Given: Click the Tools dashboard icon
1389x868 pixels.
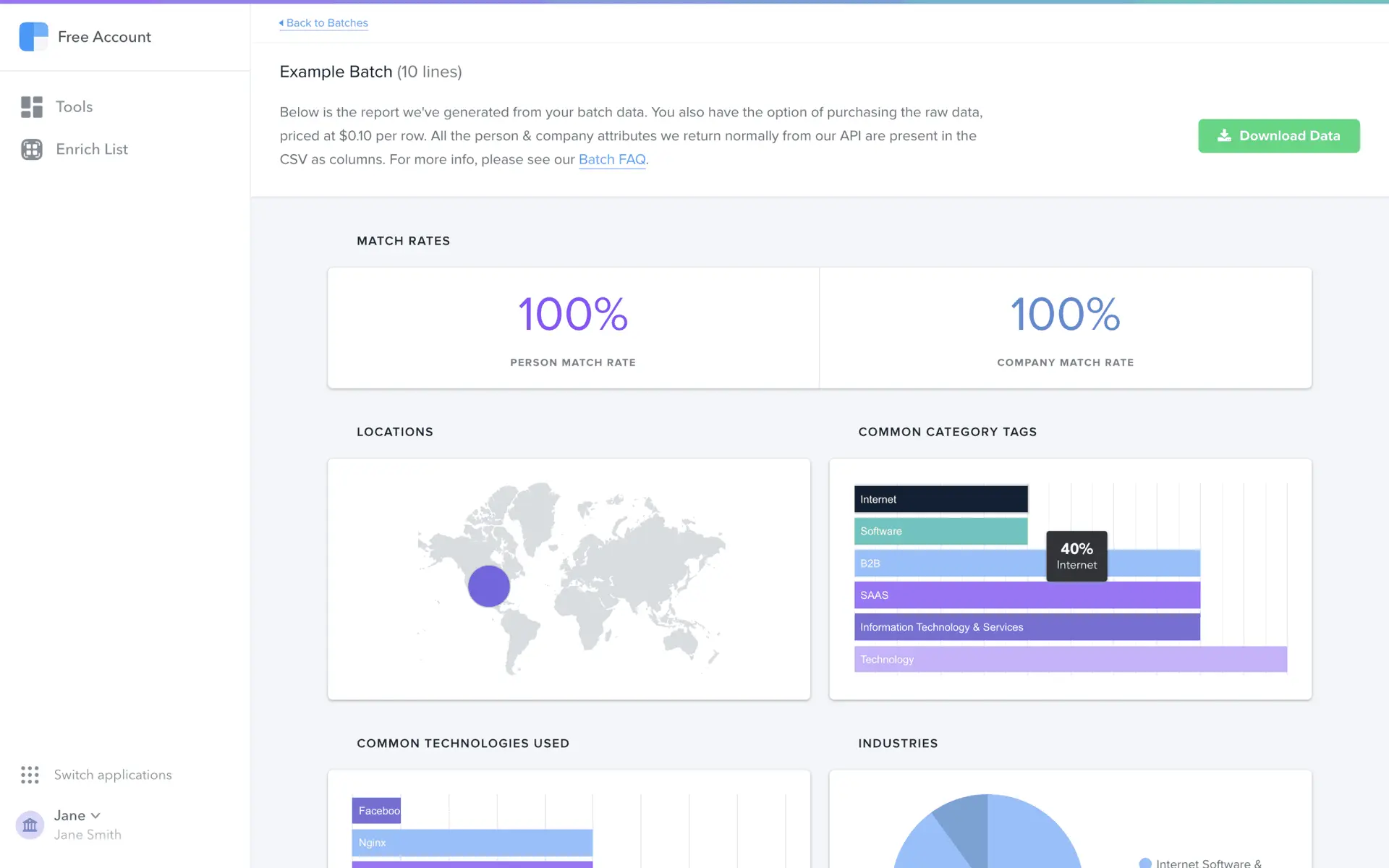Looking at the screenshot, I should coord(32,107).
